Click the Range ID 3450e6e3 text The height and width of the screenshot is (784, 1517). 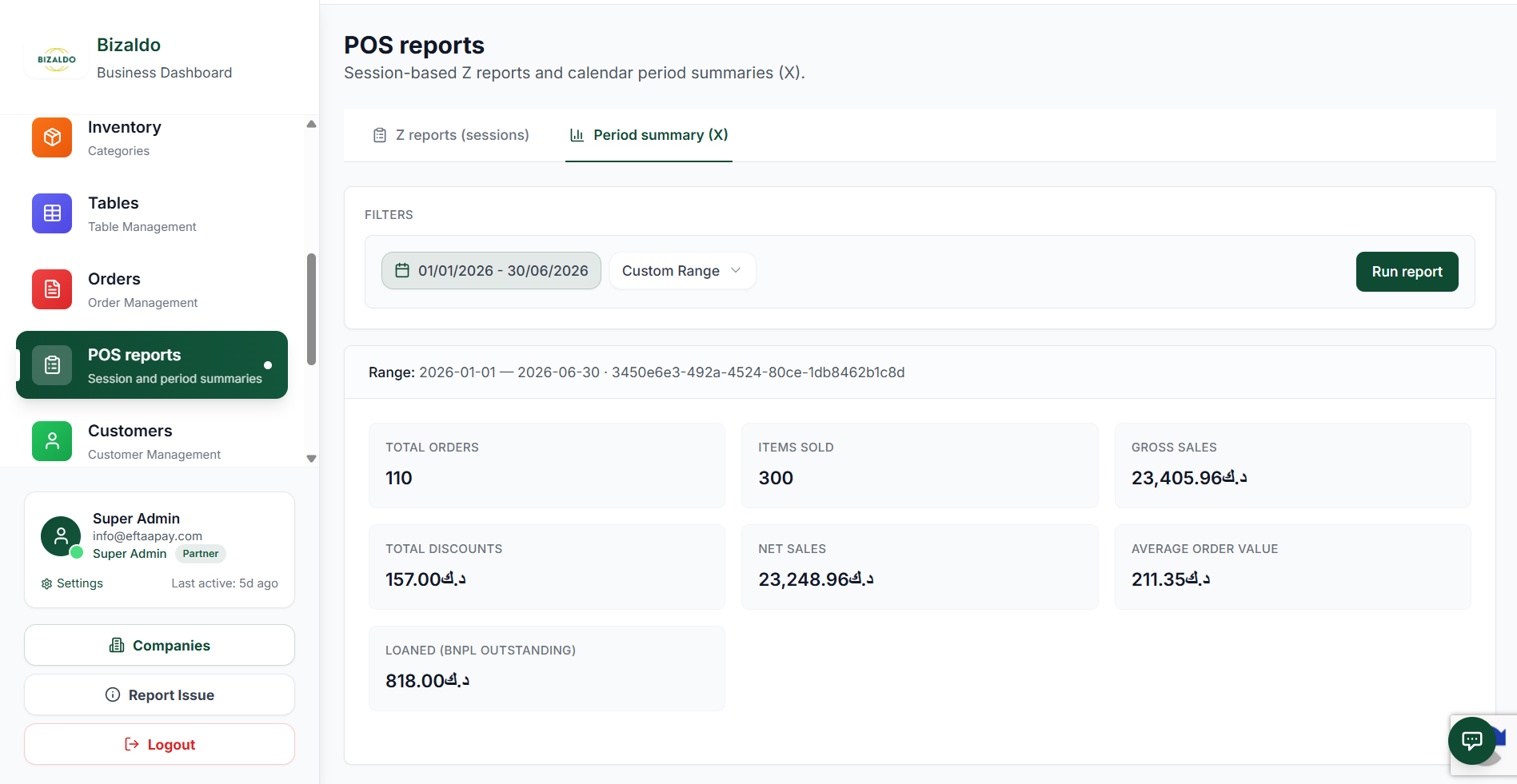point(758,372)
